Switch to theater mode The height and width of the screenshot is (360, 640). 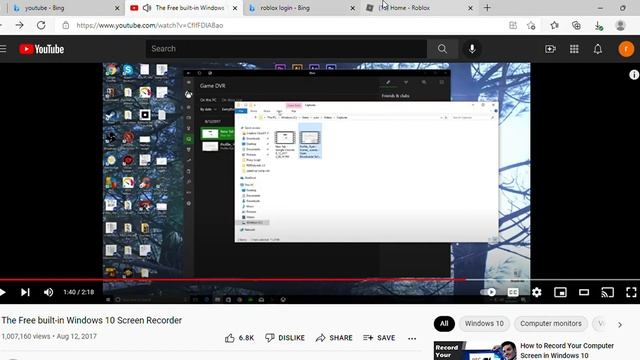tap(584, 292)
